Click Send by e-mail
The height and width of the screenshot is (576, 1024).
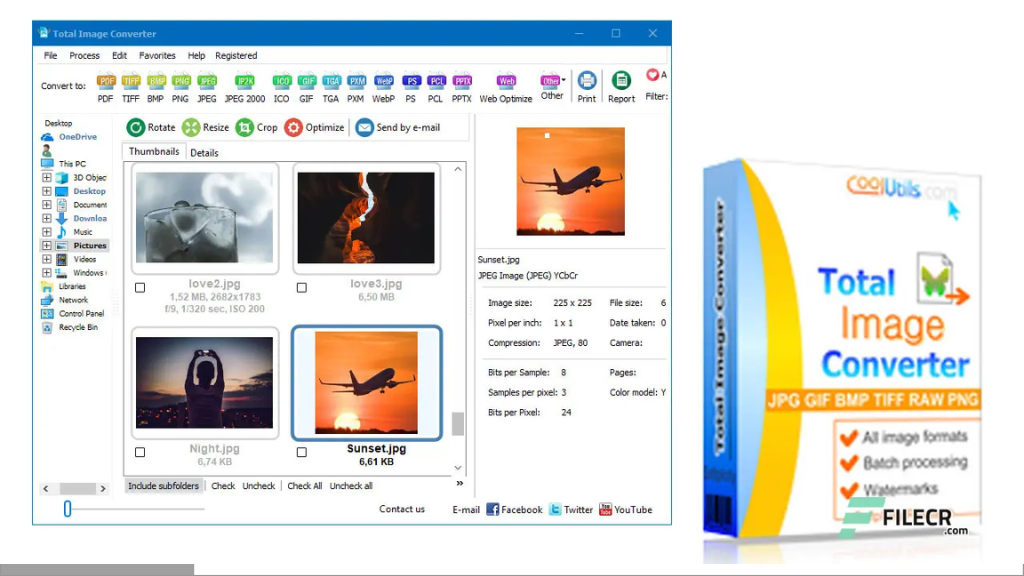coord(398,127)
